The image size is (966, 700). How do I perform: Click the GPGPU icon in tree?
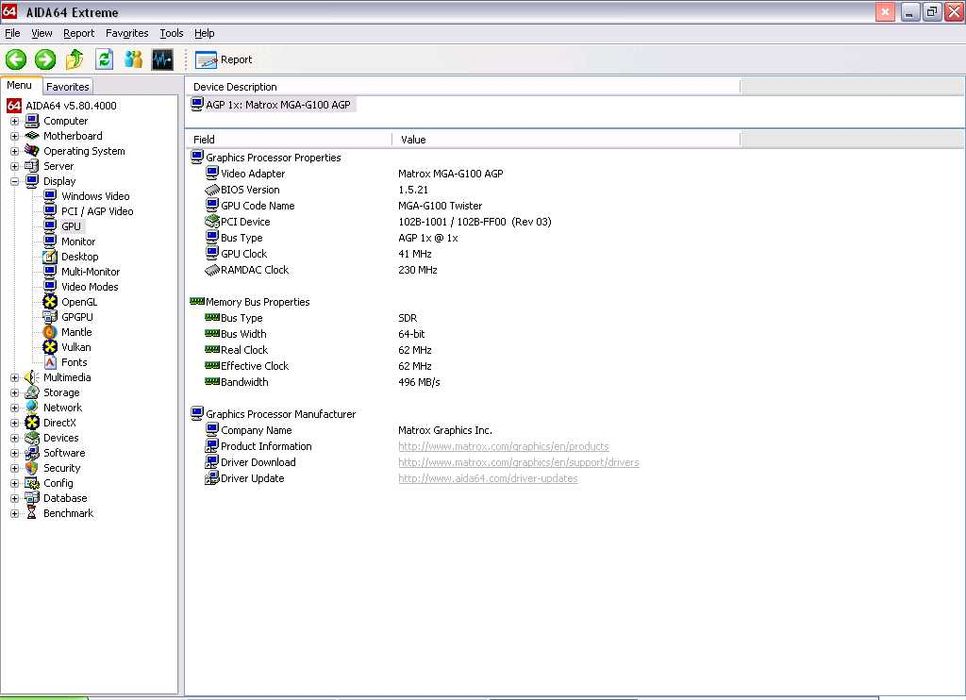(50, 317)
